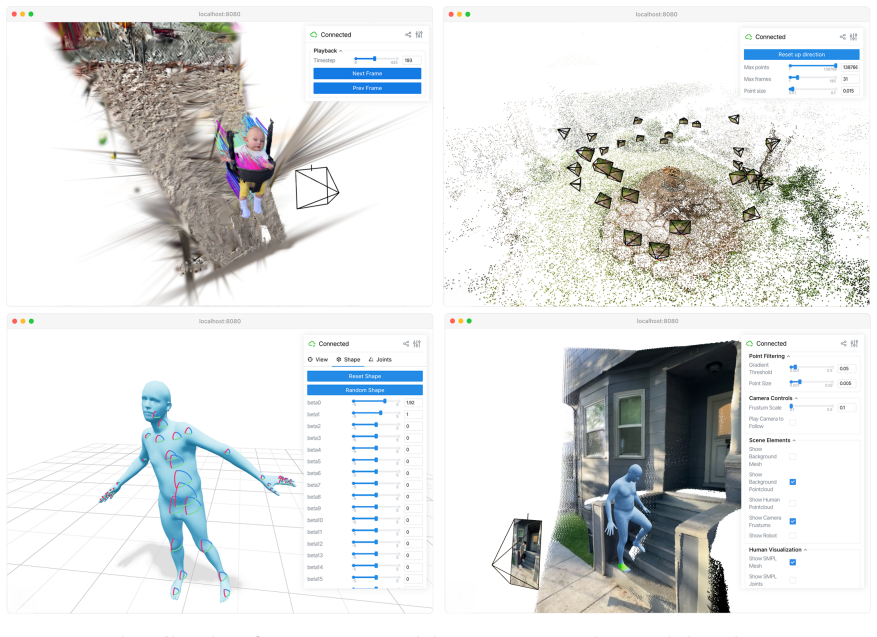Uncheck Show Background Pointcloud
Screen dimensions: 877x637
(793, 482)
